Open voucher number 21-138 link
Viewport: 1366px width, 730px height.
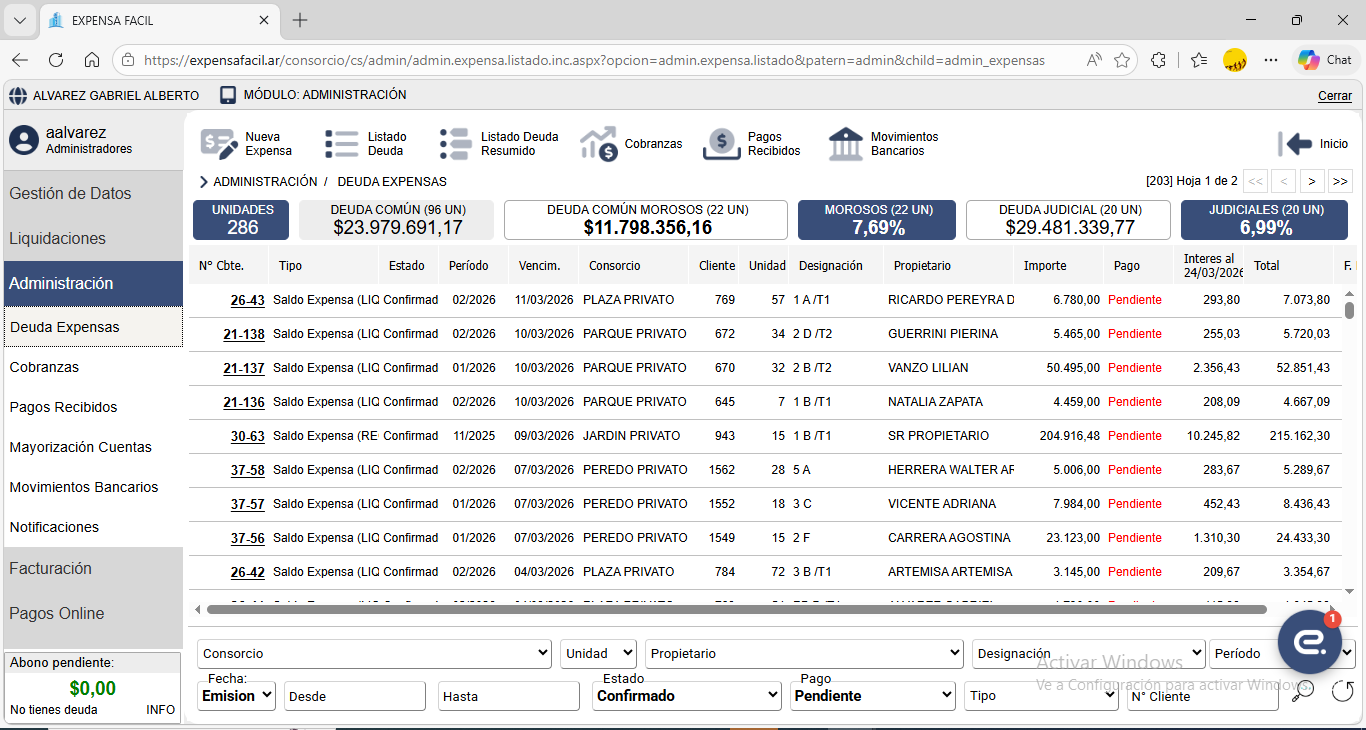(x=244, y=334)
